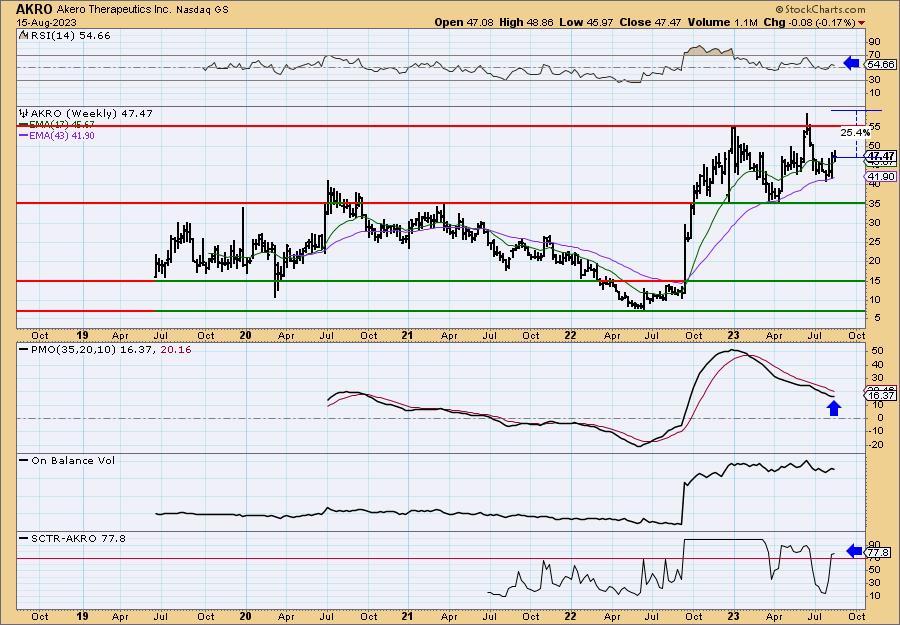Click the AKRO (Weekly) 47.47 price legend

86,114
